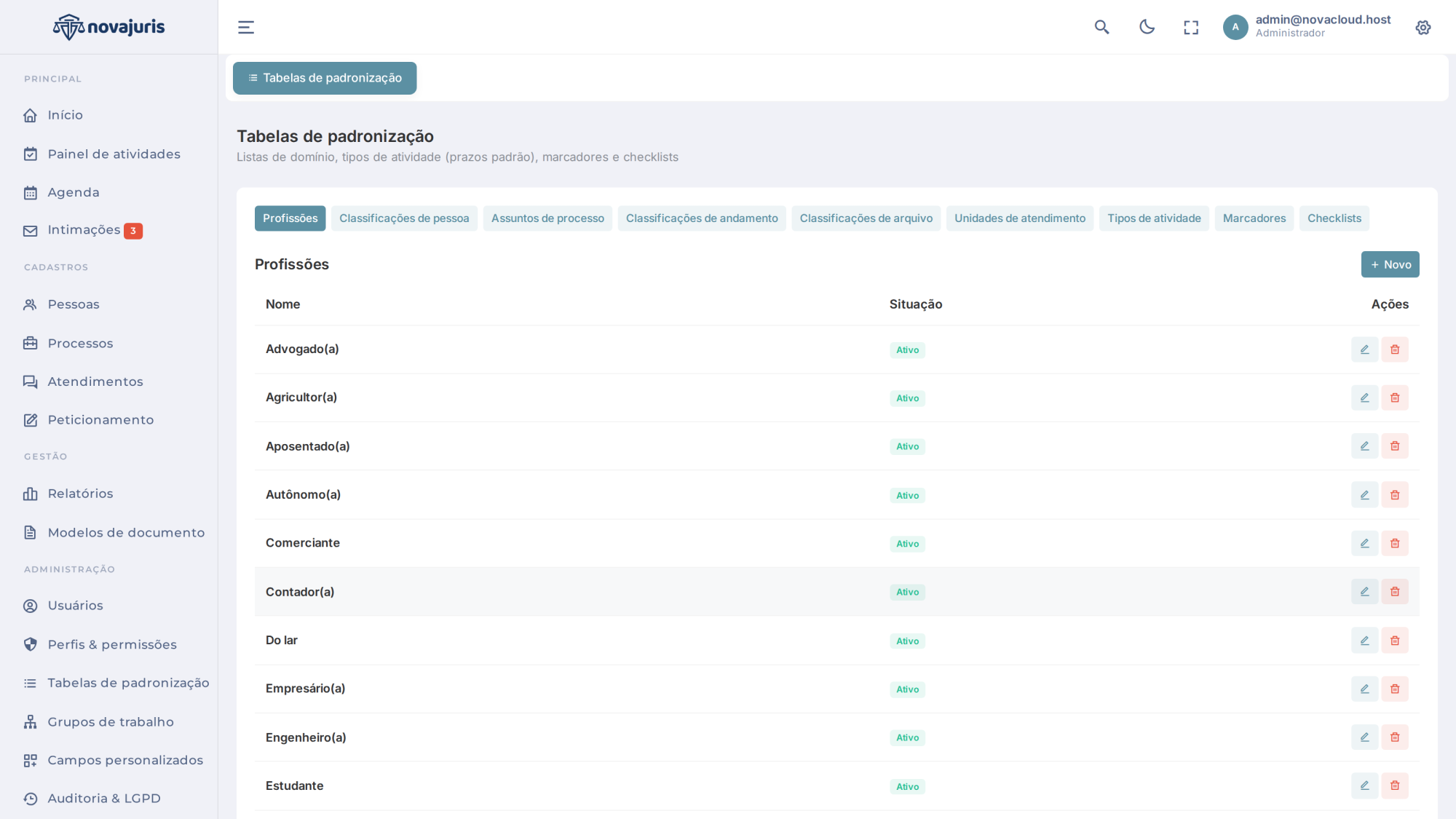Edit the Autônomo(a) profession
This screenshot has width=1456, height=819.
click(1365, 495)
